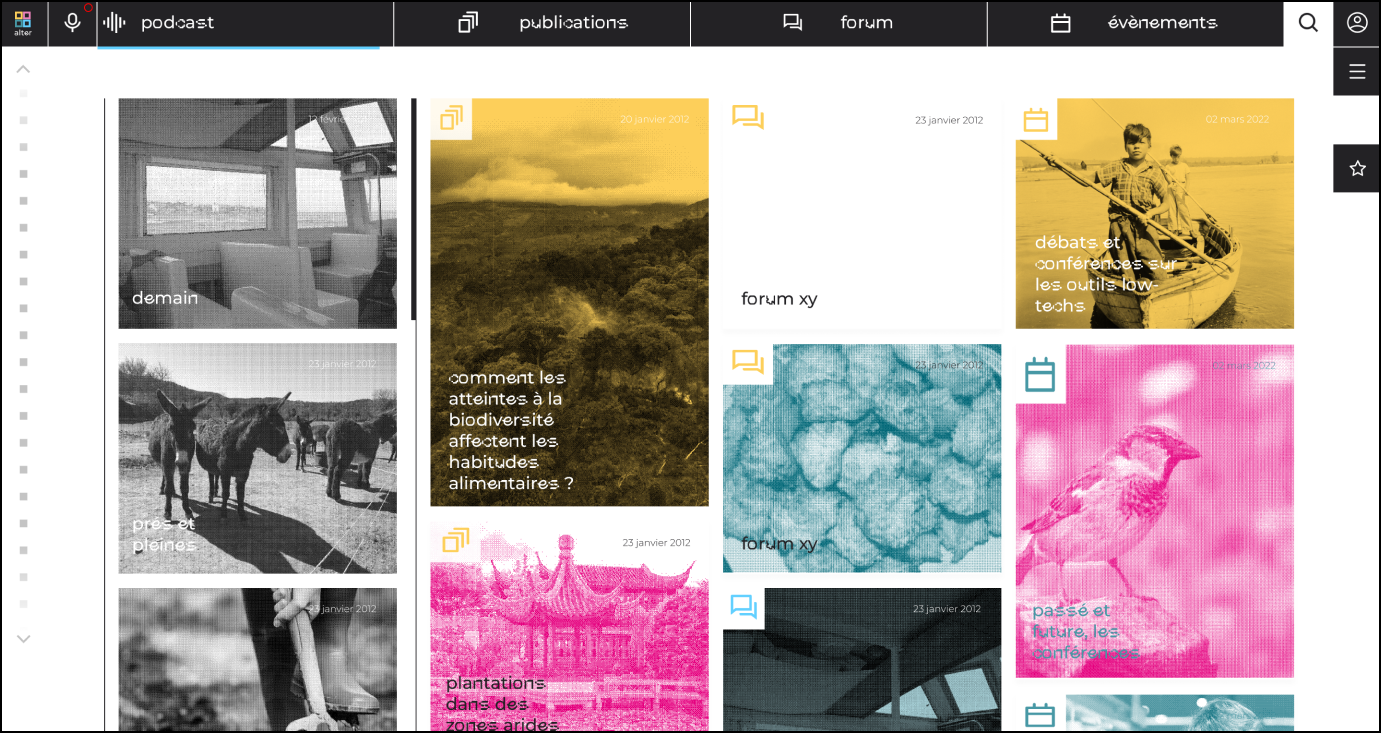The height and width of the screenshot is (733, 1381).
Task: Open the search magnifier icon
Action: point(1308,23)
